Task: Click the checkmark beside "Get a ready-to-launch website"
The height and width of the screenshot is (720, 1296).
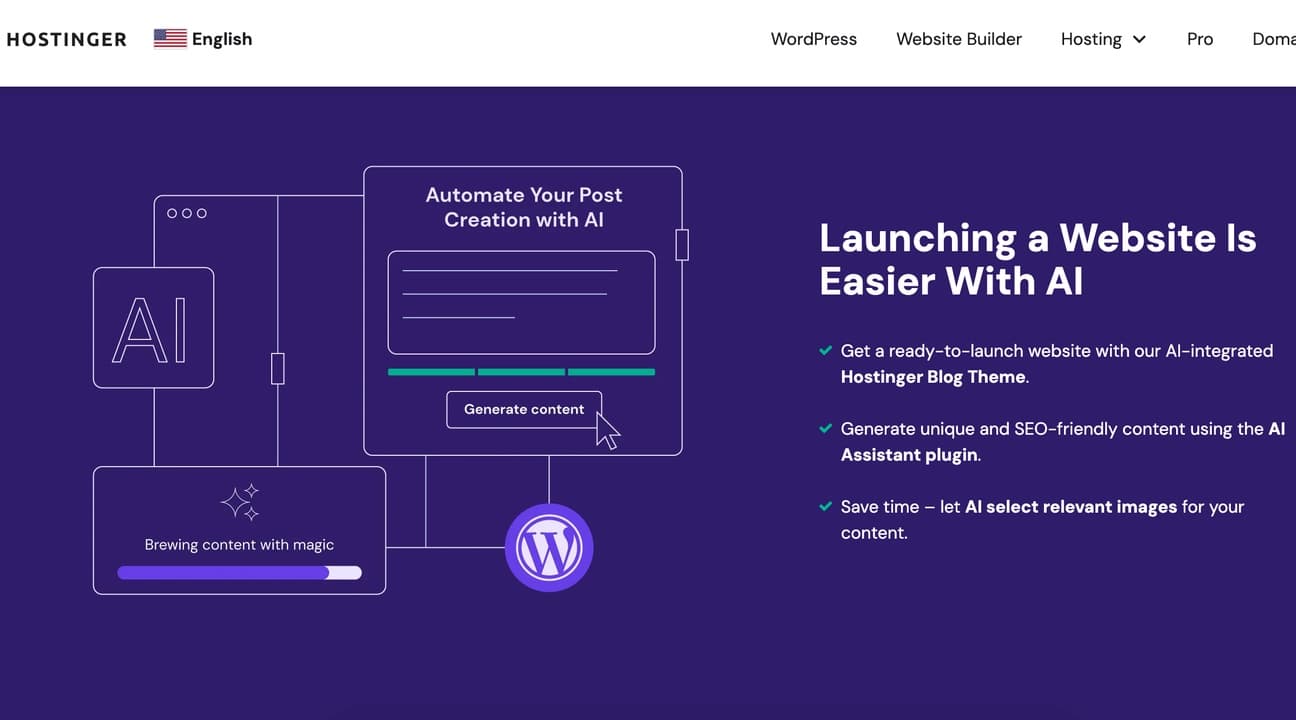Action: 825,351
